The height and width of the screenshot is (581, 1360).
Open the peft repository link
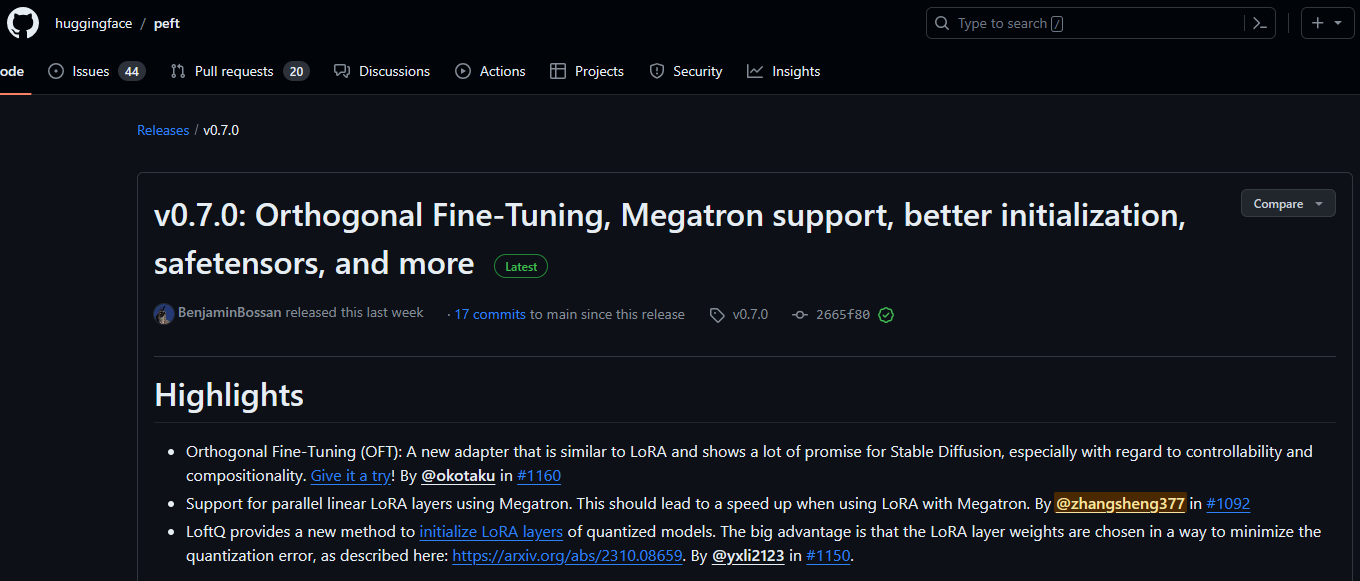point(167,23)
